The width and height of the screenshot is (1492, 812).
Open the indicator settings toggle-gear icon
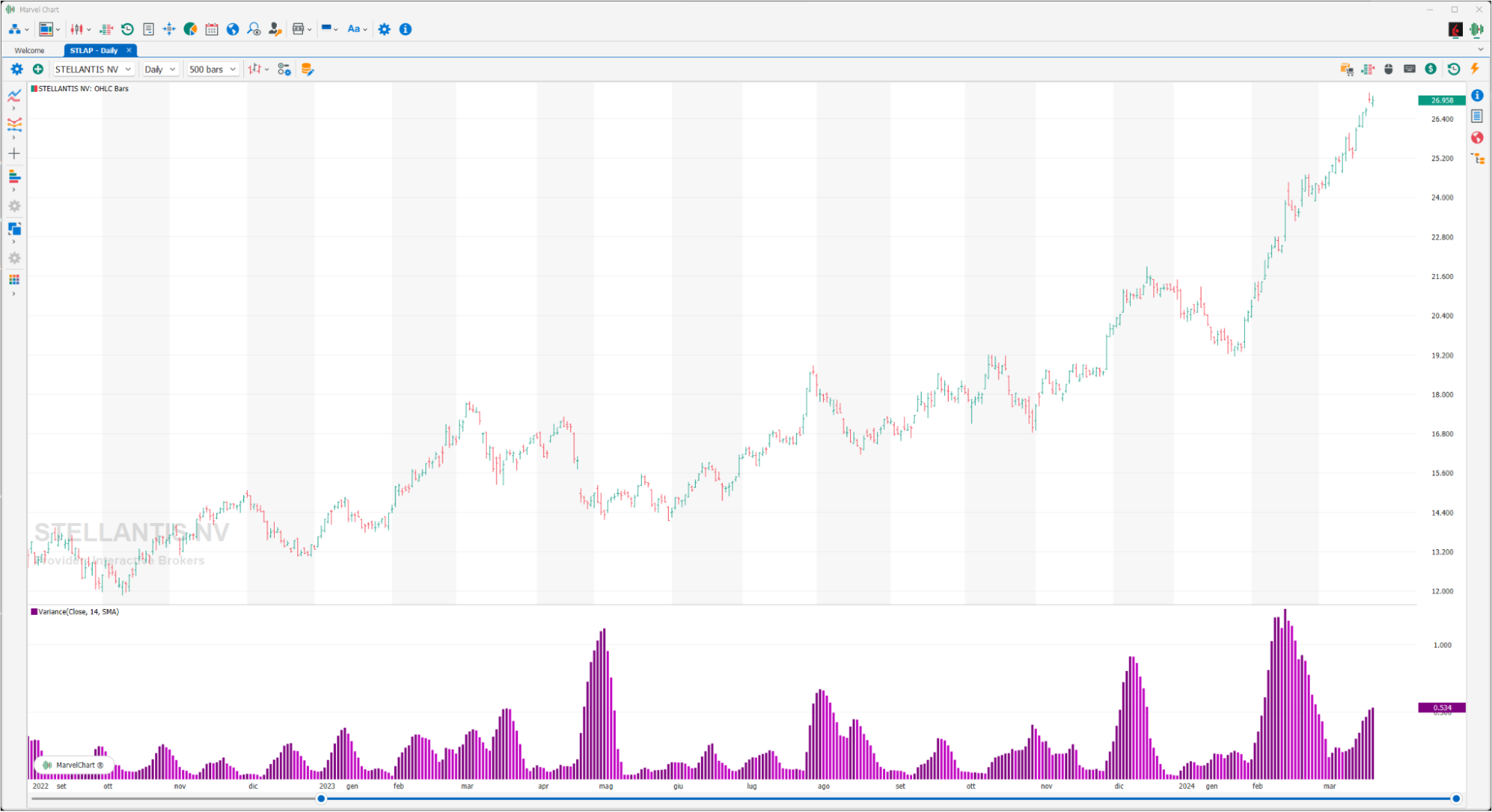pyautogui.click(x=284, y=69)
